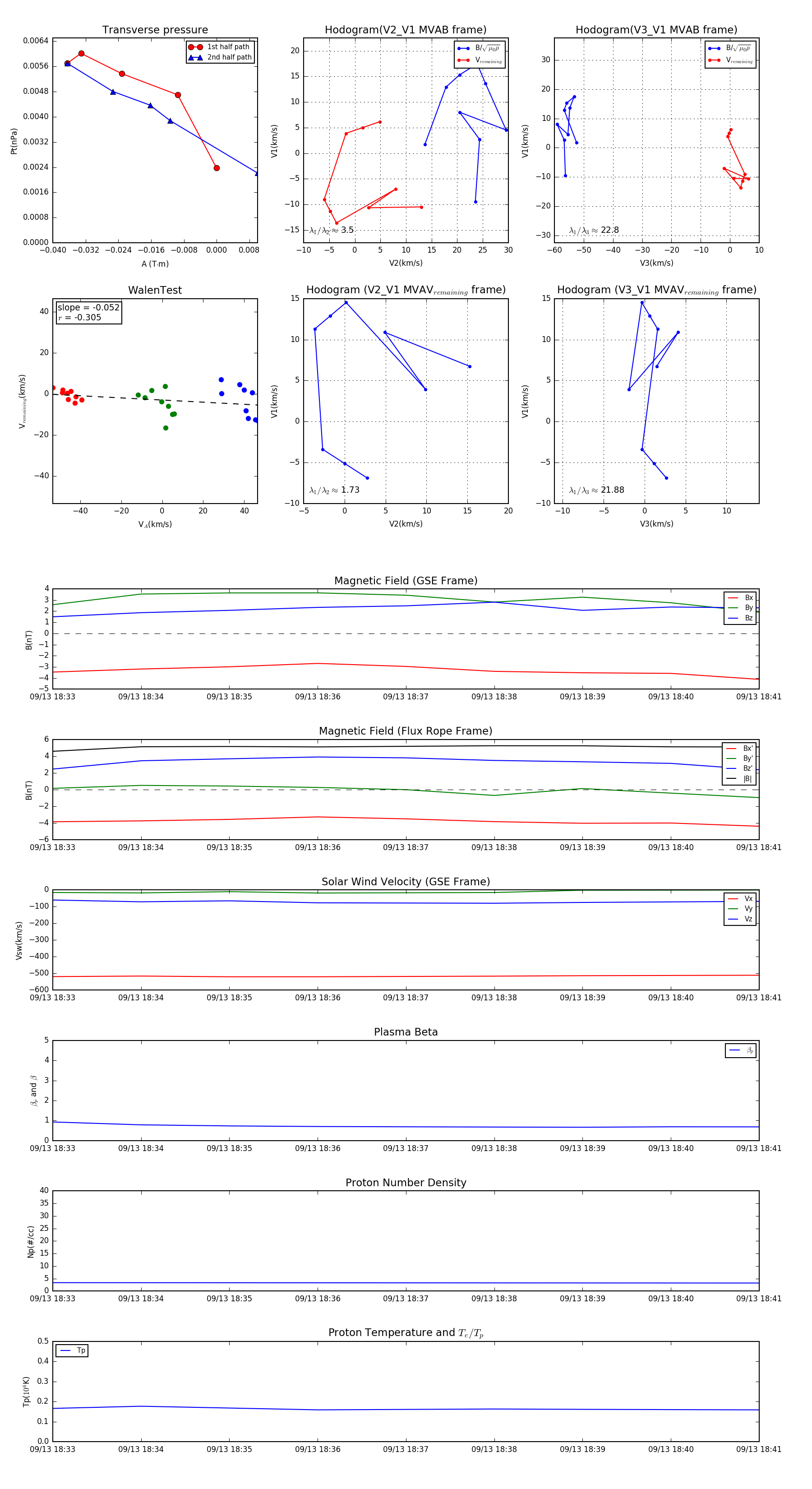This screenshot has width=812, height=1489.
Task: Click the λ1/λ2 ≈ 1.73 annotation
Action: [334, 490]
